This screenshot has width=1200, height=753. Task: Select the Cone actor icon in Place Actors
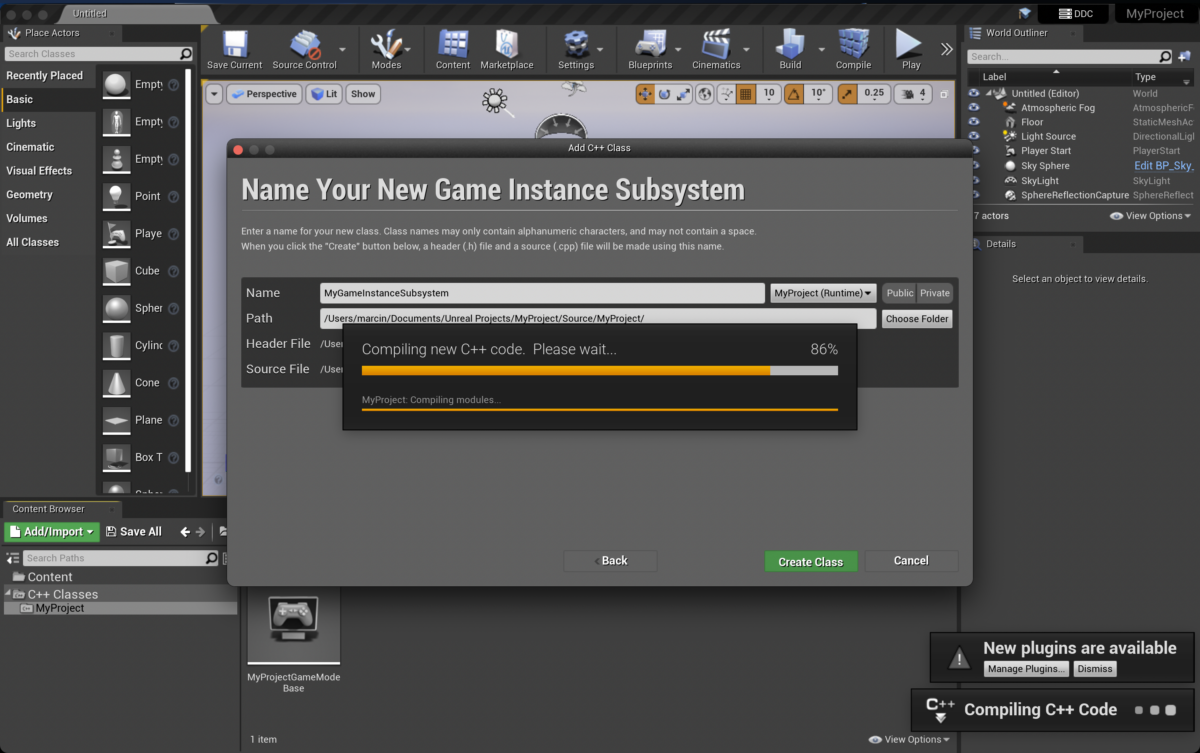(117, 383)
